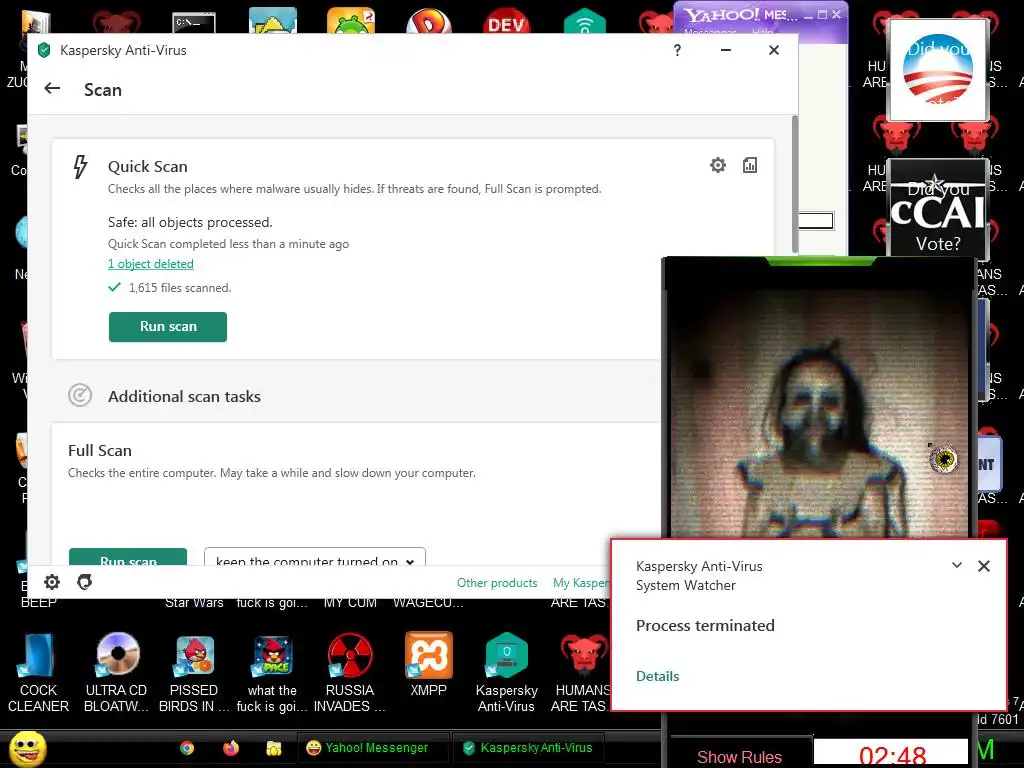Open Kaspersky support headset icon
The width and height of the screenshot is (1024, 768).
pos(84,582)
